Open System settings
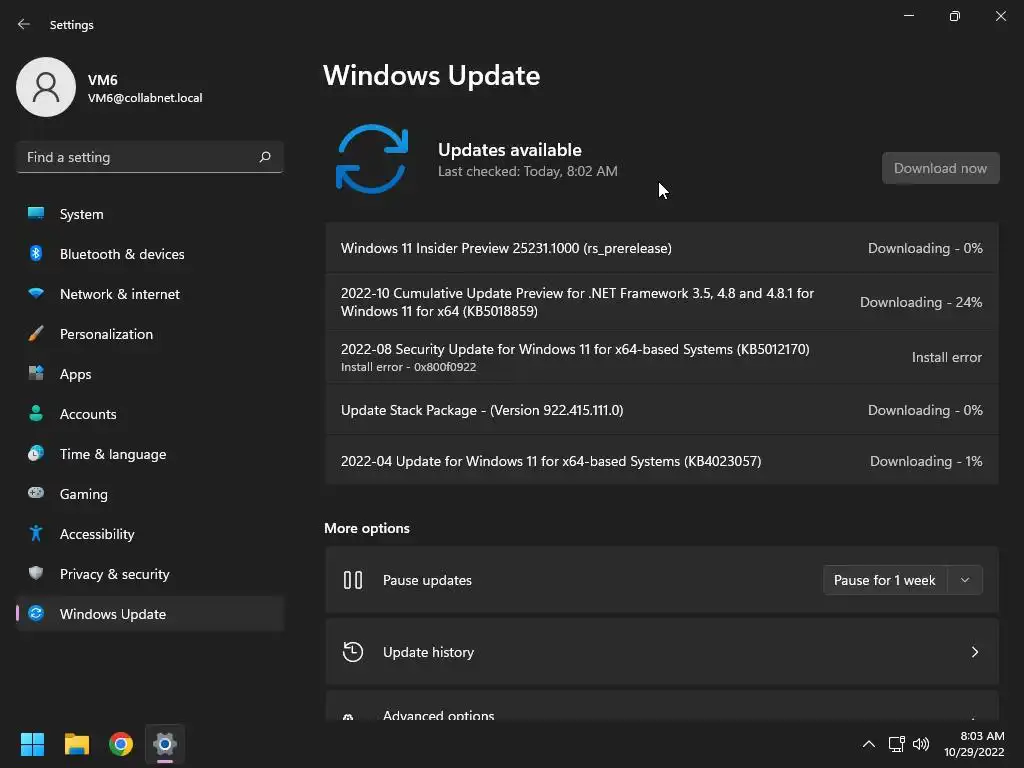 150,214
